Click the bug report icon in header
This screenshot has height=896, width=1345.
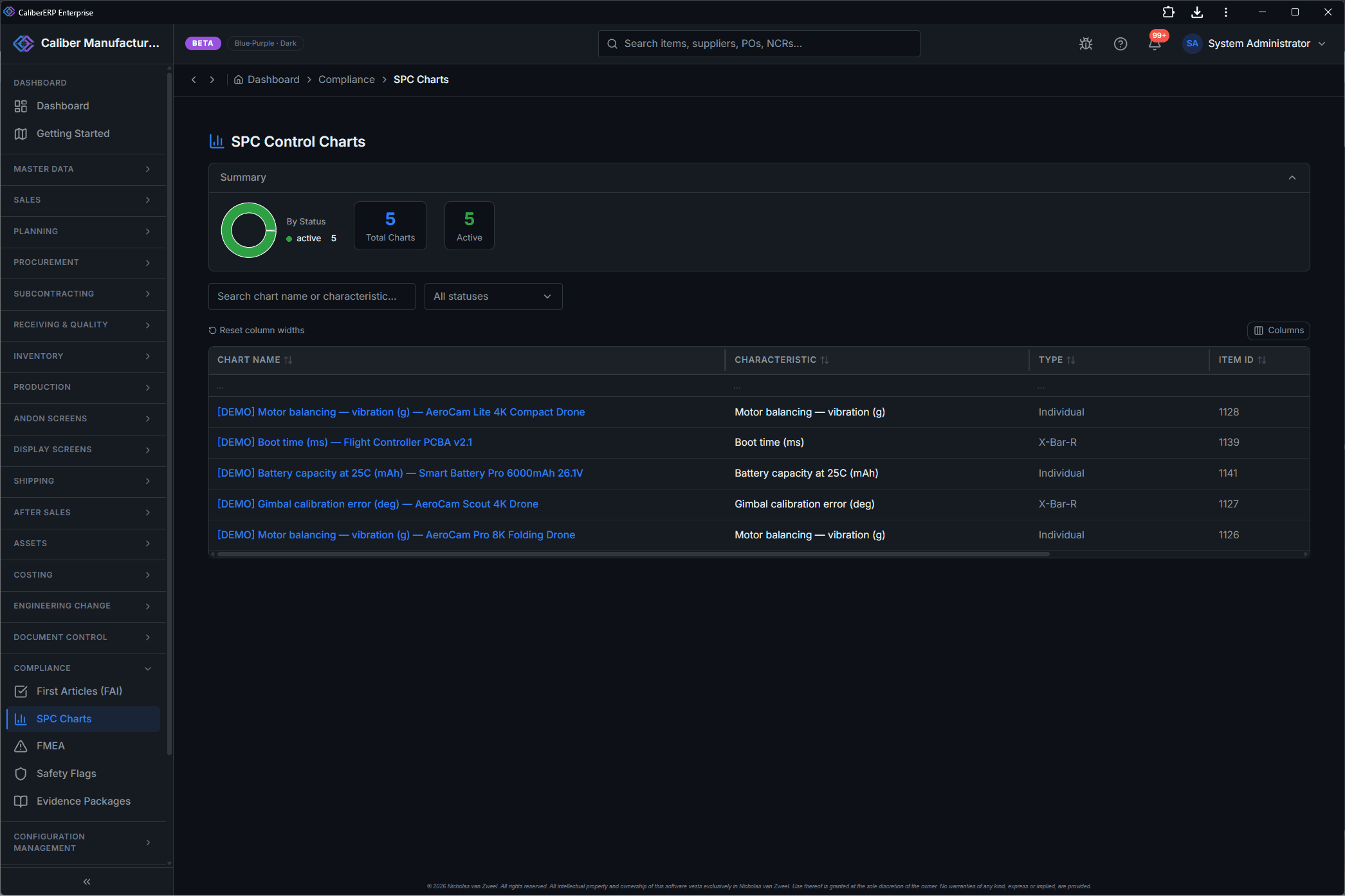pyautogui.click(x=1086, y=44)
